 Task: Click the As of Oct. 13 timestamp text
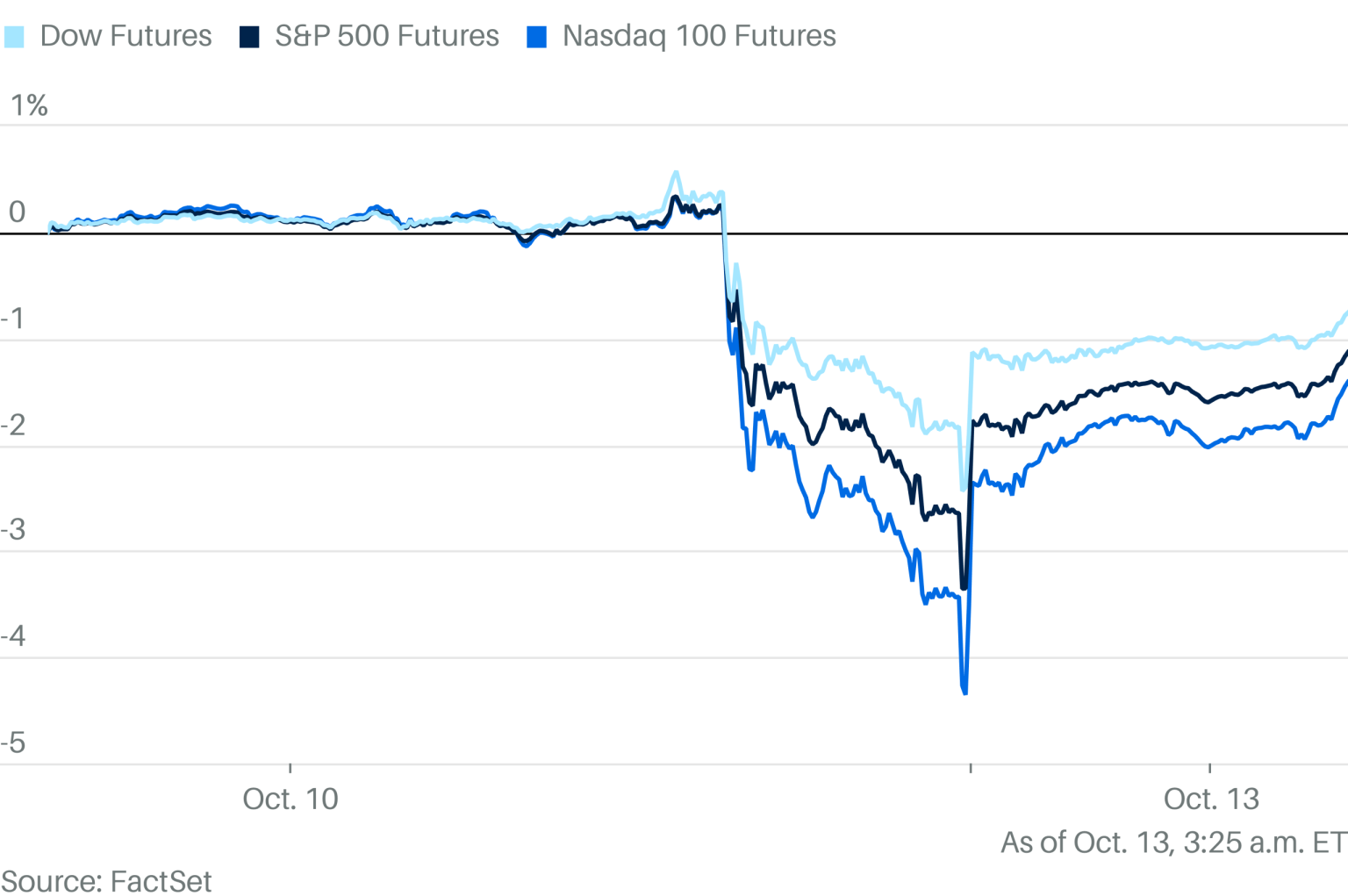click(1173, 842)
